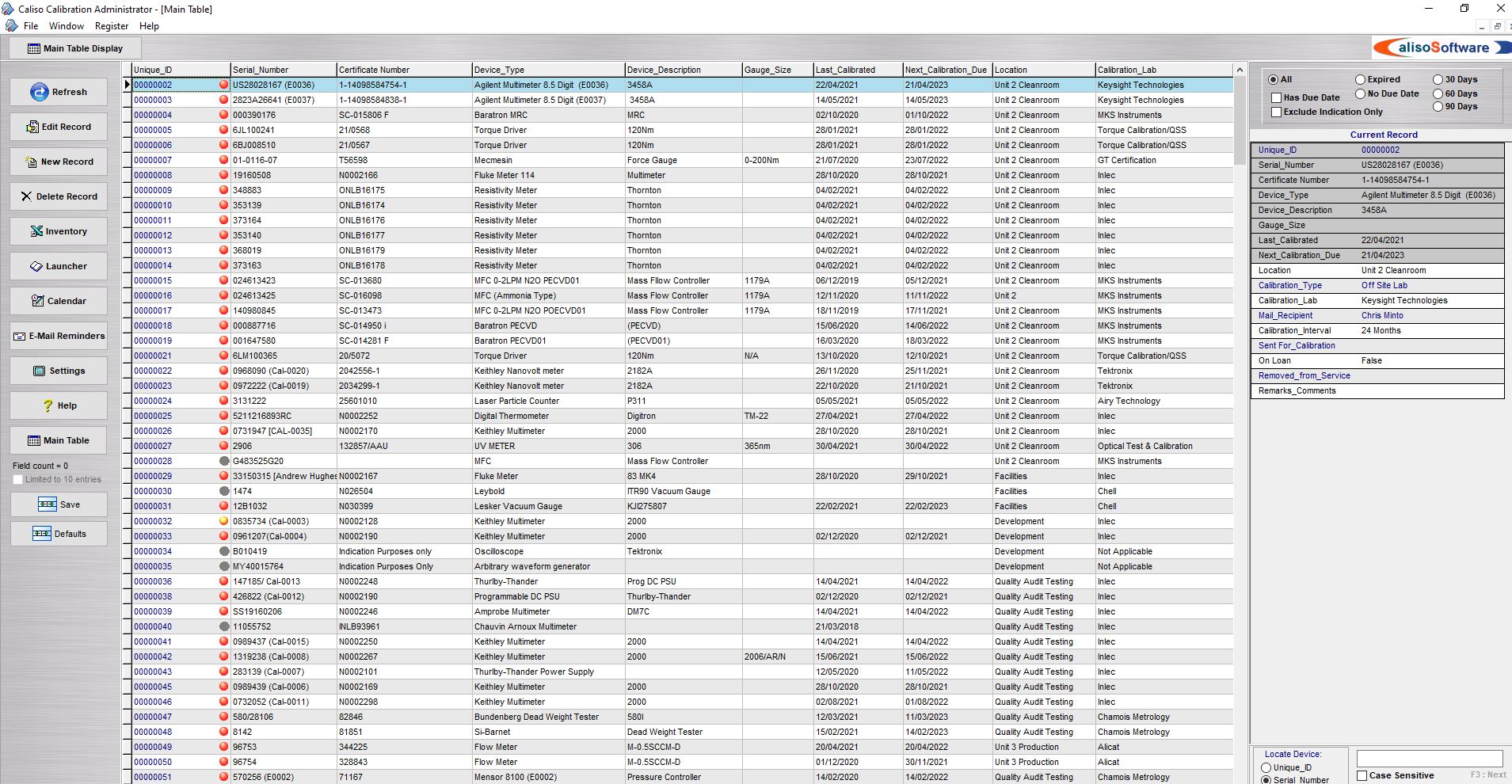Click yellow status dot for 00000032

pos(224,521)
